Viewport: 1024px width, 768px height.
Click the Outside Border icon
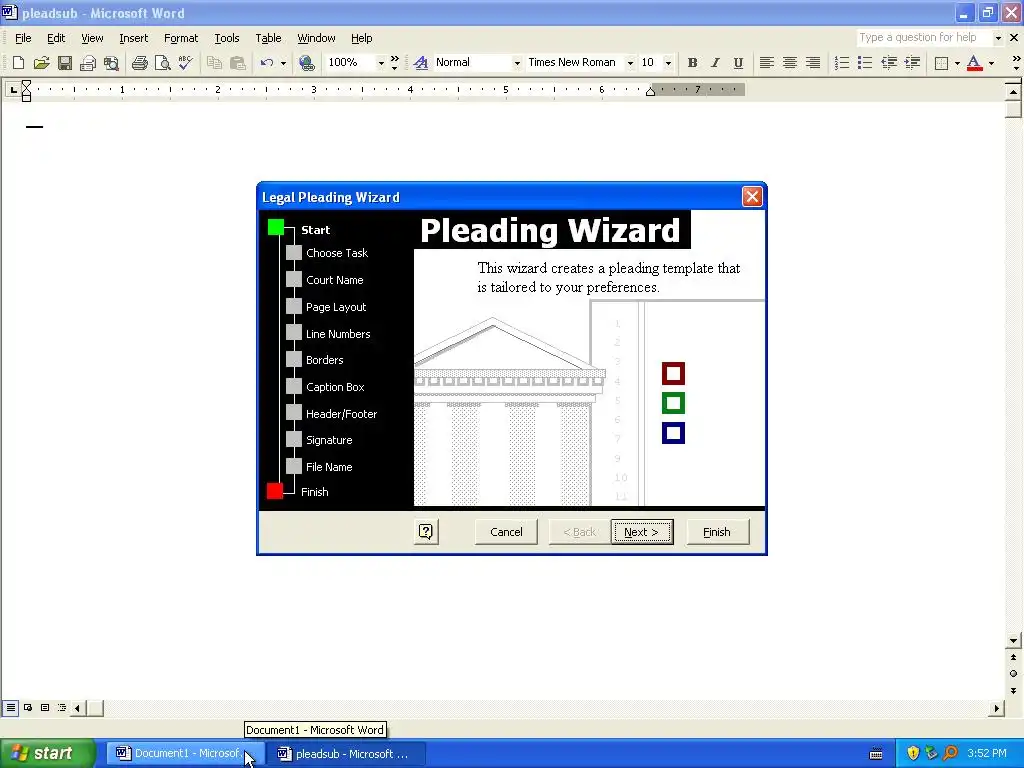941,63
